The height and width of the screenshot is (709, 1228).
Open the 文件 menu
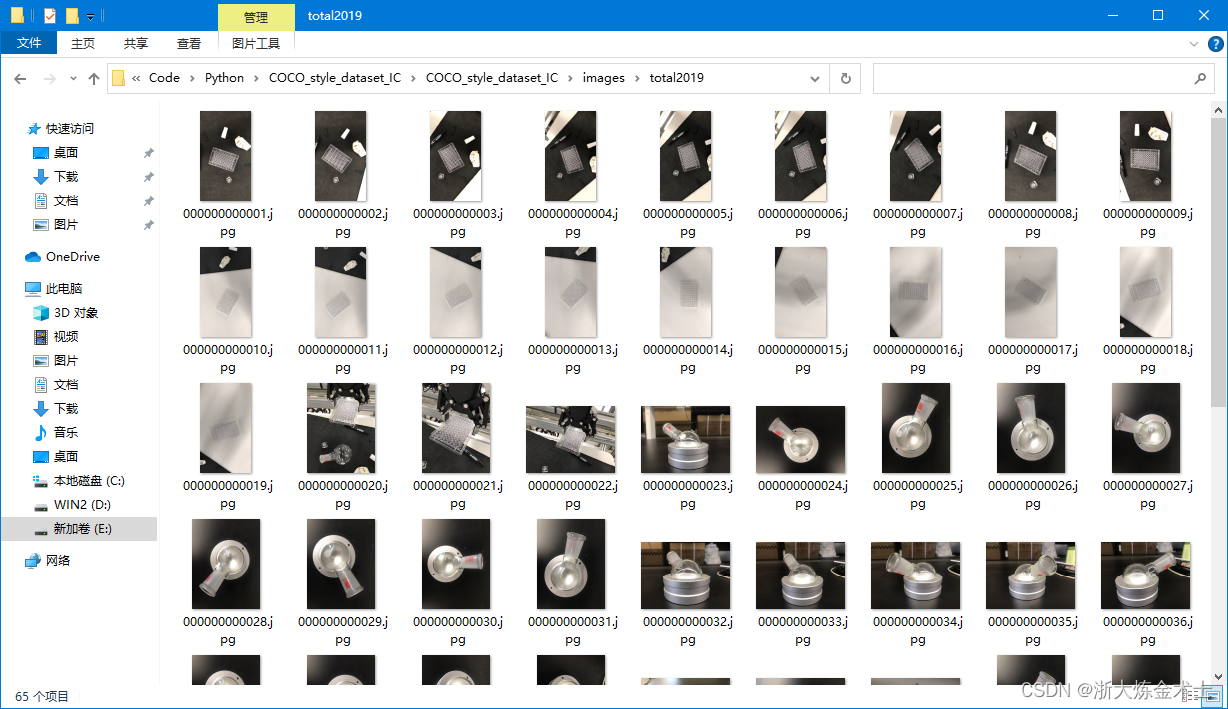pyautogui.click(x=29, y=43)
